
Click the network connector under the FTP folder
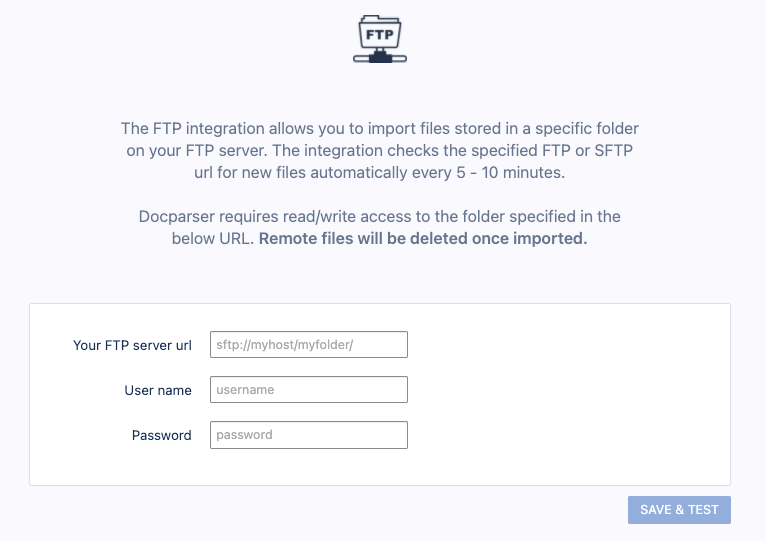(x=380, y=58)
